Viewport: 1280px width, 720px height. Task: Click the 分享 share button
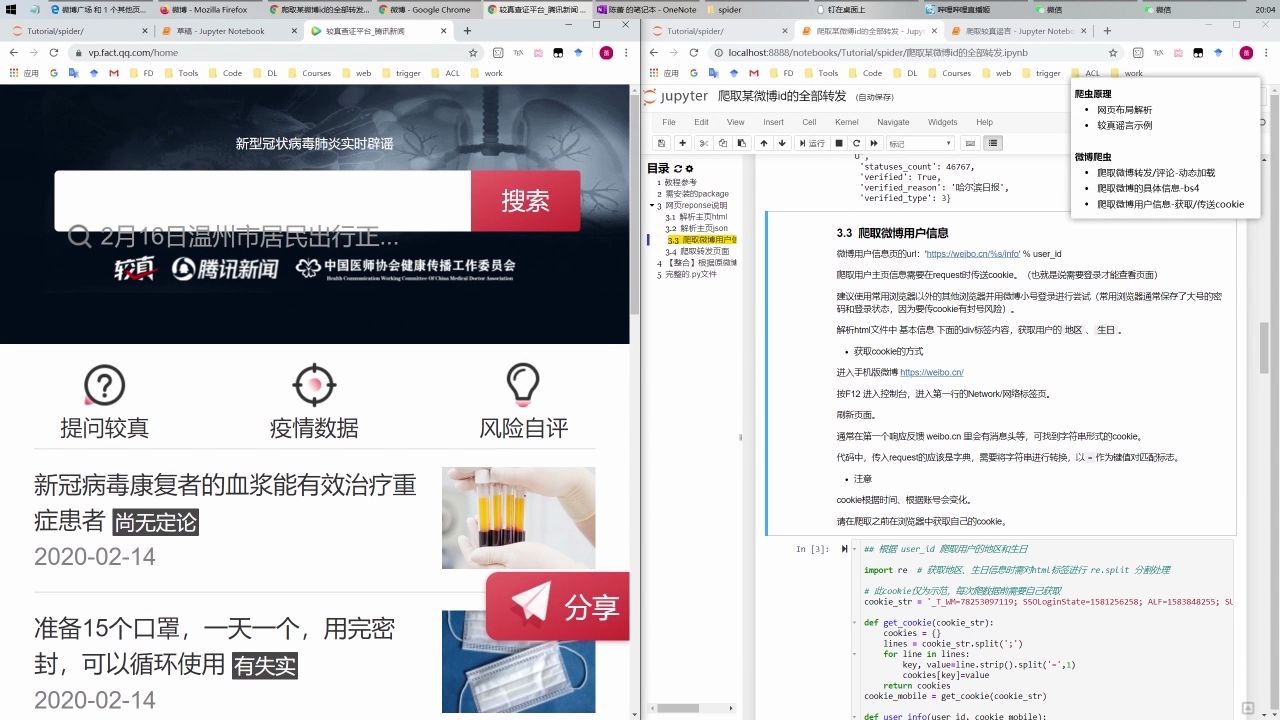click(x=558, y=606)
